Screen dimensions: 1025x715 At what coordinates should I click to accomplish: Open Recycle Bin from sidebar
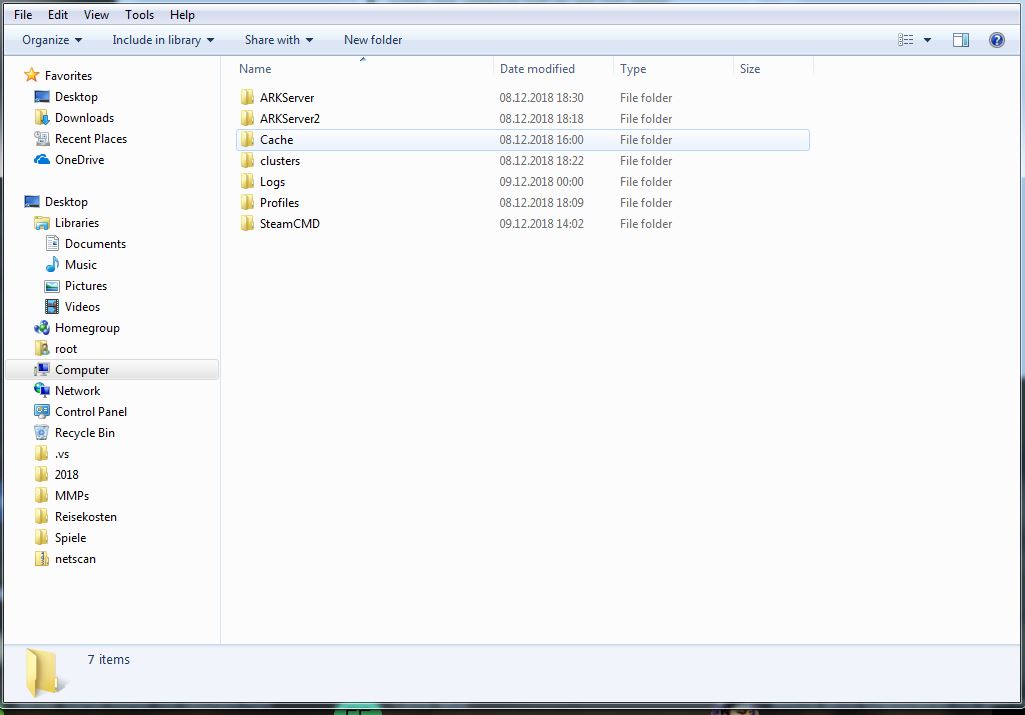[x=84, y=433]
